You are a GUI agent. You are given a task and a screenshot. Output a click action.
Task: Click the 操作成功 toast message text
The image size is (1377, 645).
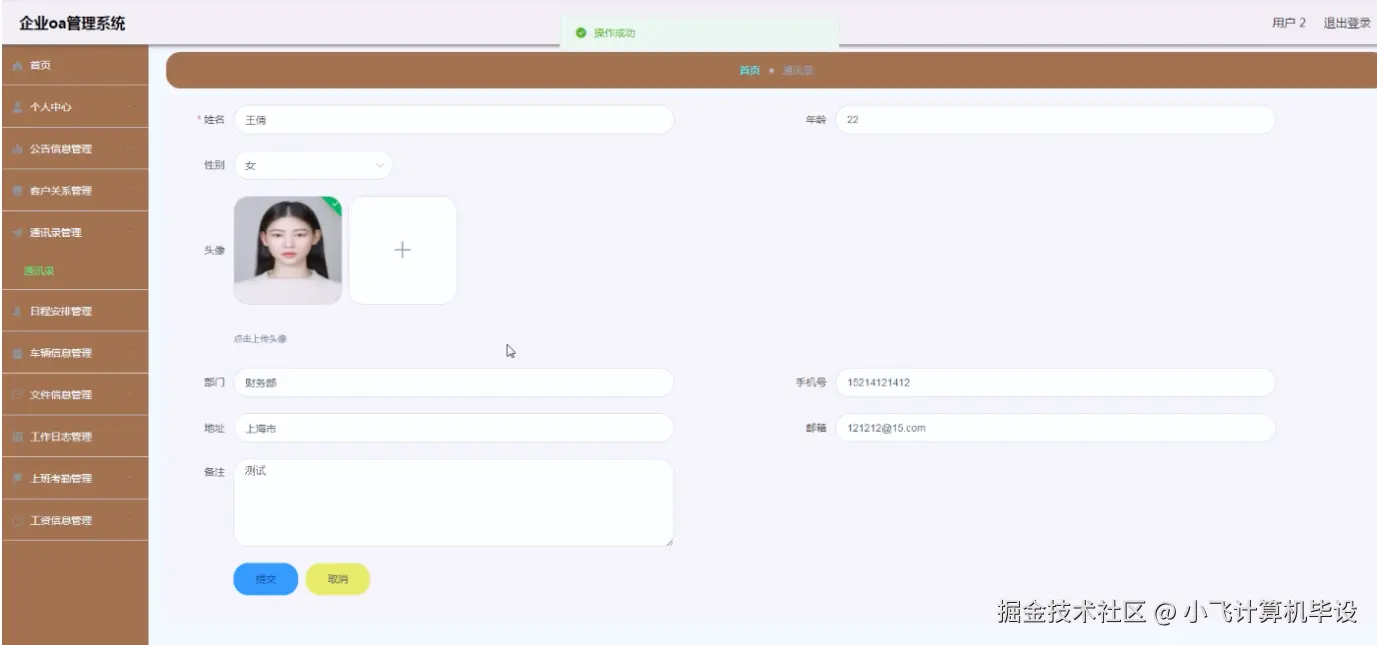(614, 33)
